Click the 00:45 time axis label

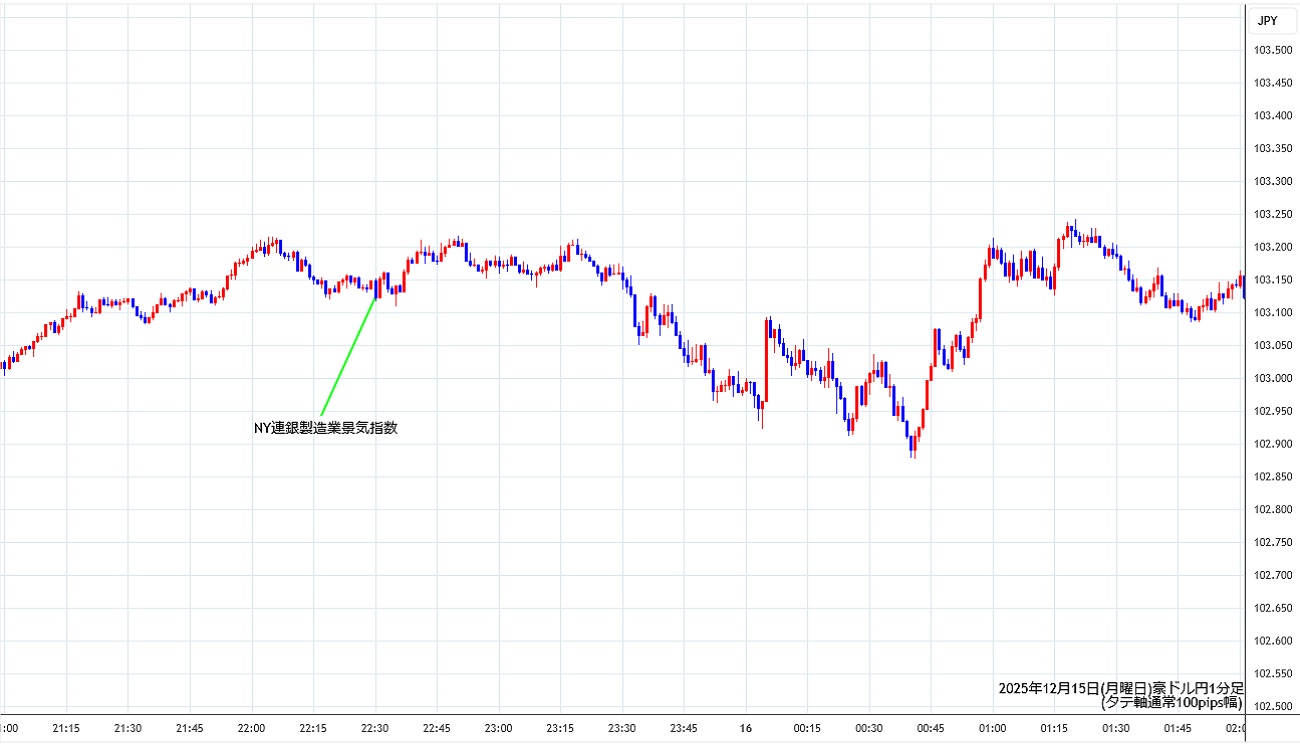[x=930, y=728]
